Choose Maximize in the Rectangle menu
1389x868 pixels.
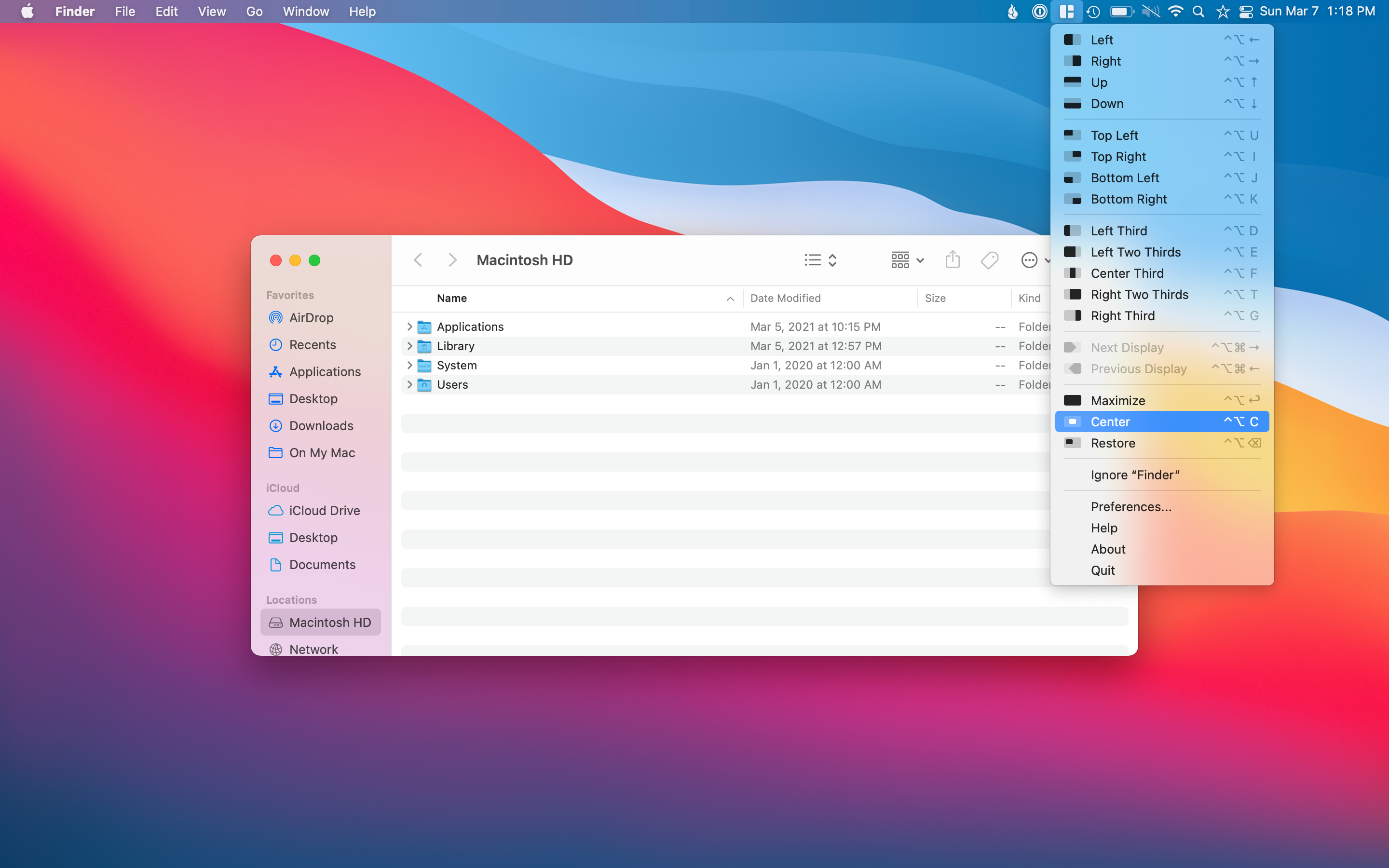click(x=1162, y=400)
